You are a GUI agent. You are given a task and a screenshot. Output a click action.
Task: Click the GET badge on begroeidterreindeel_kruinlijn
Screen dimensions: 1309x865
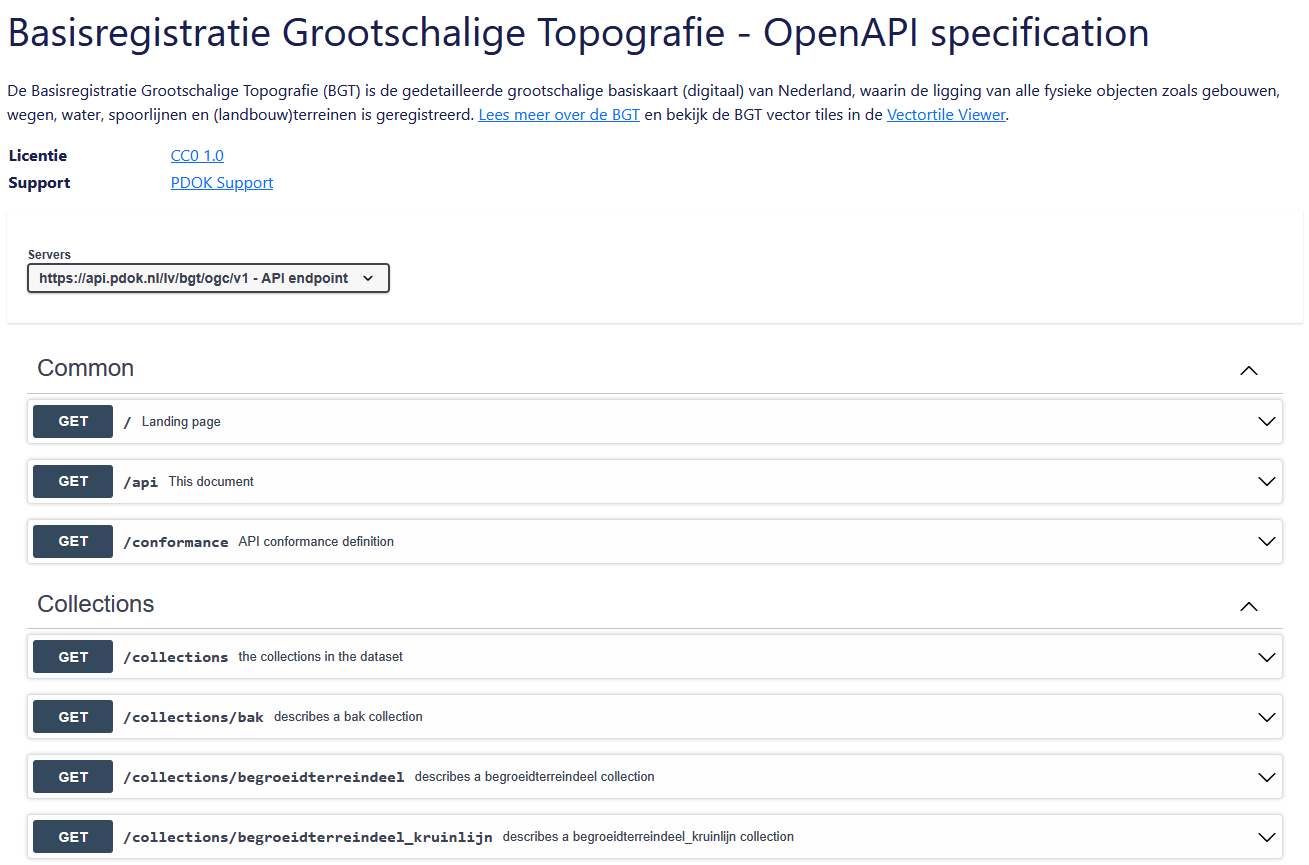(x=72, y=836)
